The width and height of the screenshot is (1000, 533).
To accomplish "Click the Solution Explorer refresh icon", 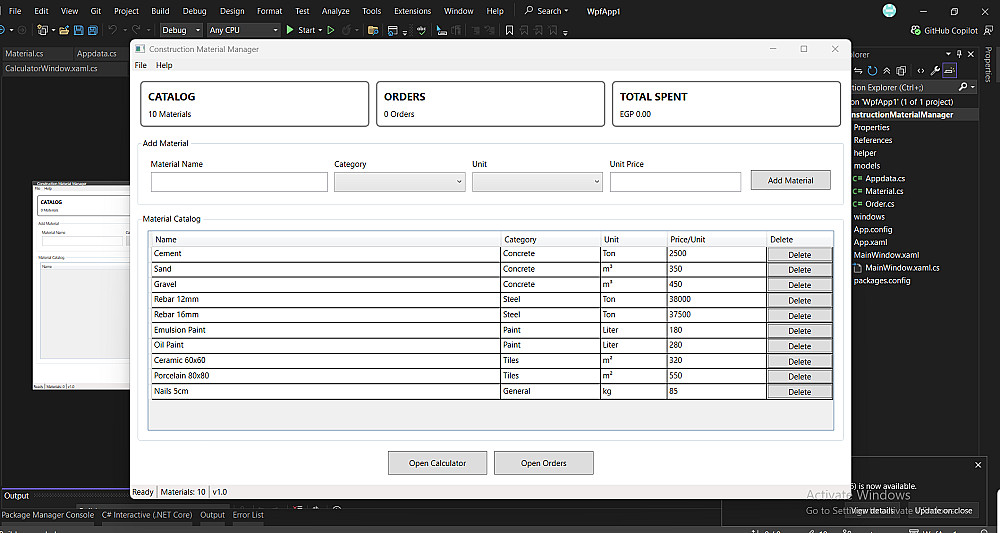I will point(873,71).
